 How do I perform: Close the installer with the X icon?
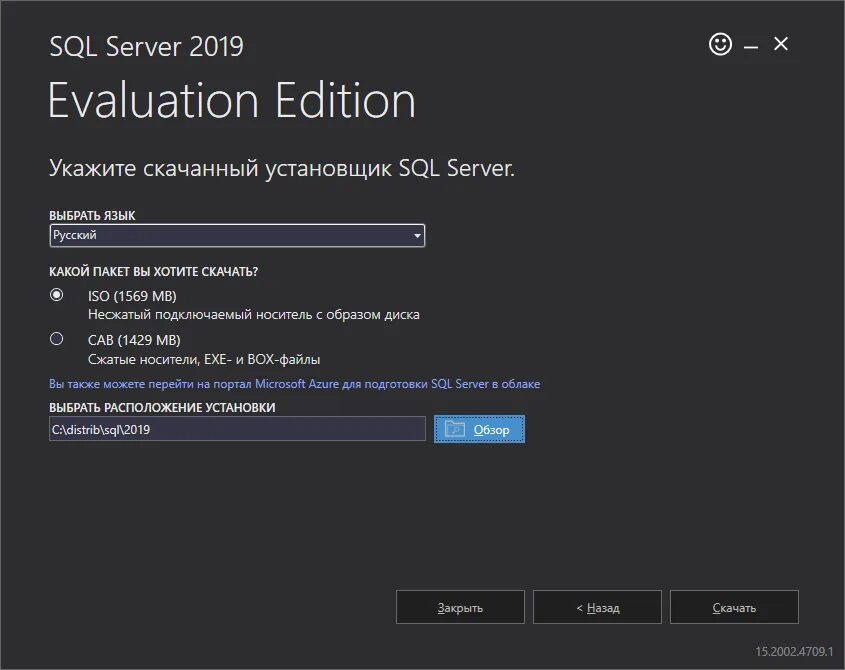click(x=781, y=44)
